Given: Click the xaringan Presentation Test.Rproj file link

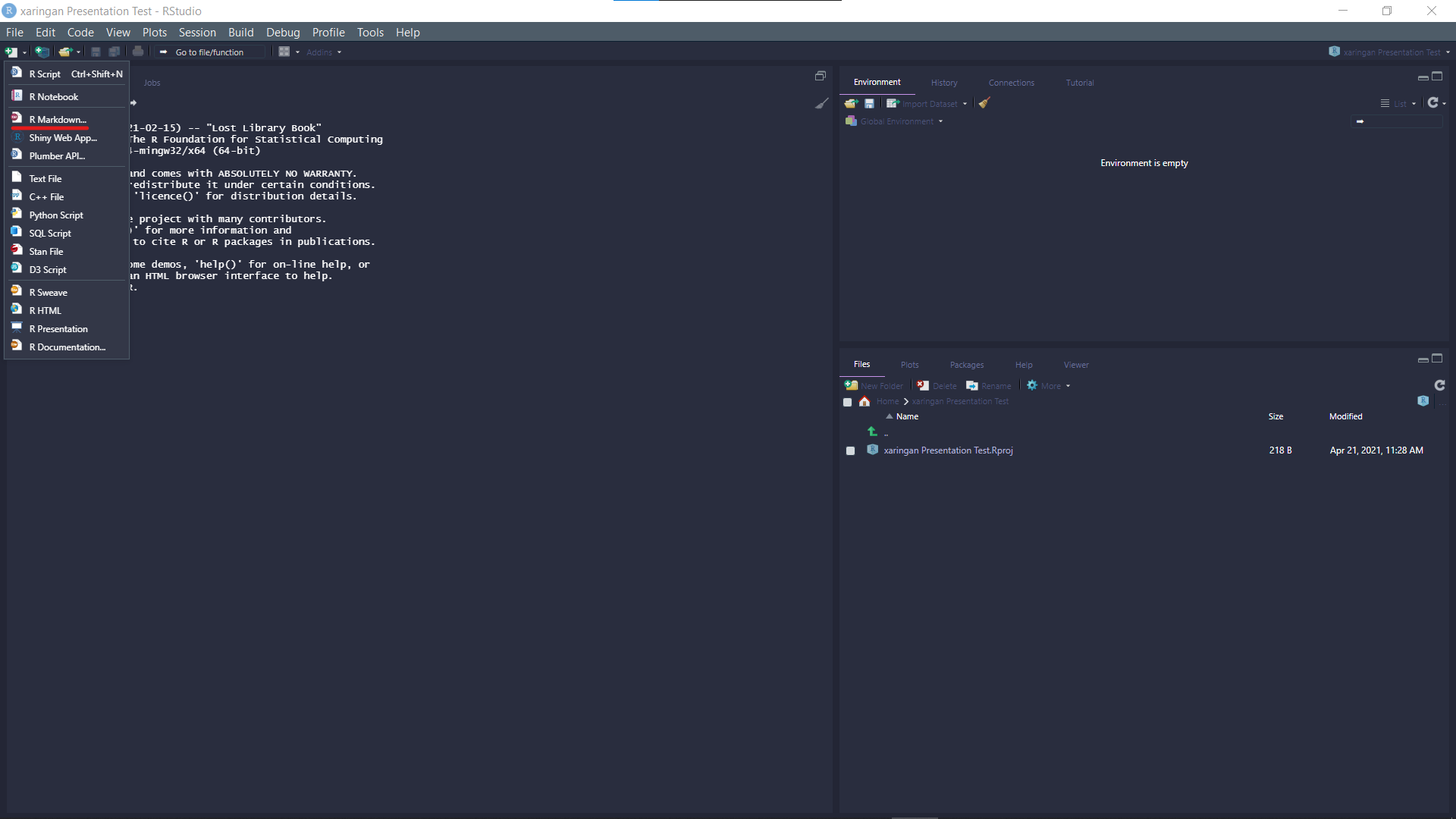Looking at the screenshot, I should pos(948,450).
